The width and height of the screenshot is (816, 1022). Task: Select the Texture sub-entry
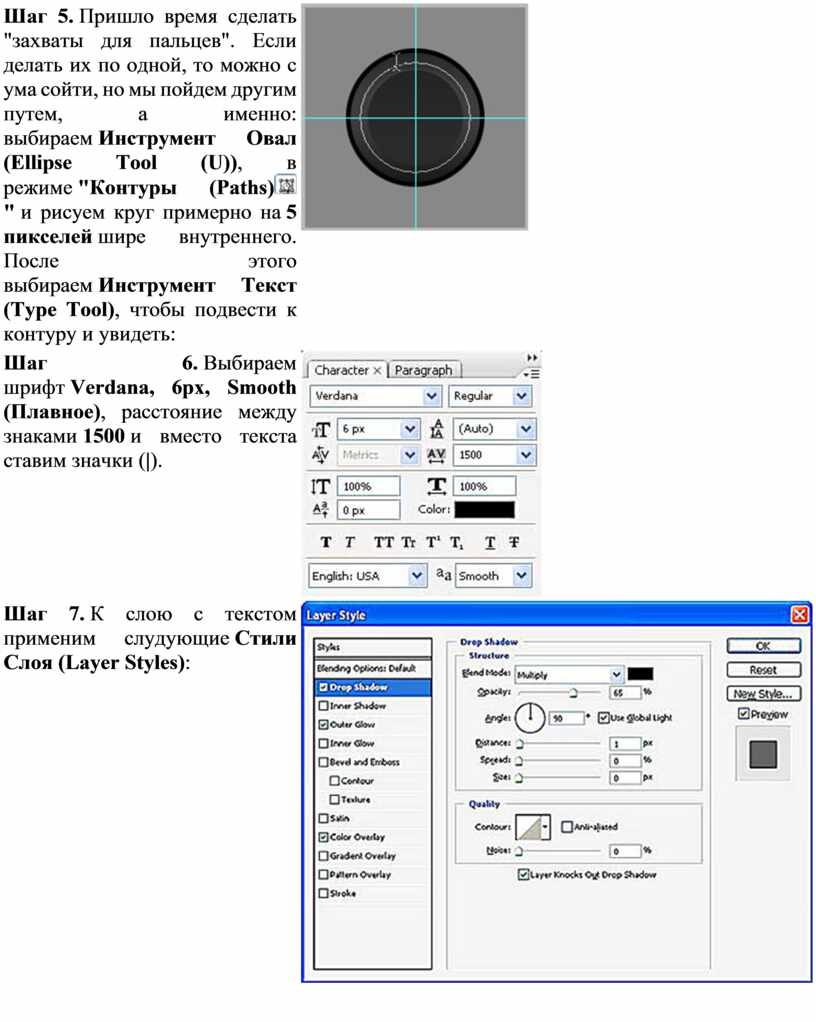(x=356, y=799)
